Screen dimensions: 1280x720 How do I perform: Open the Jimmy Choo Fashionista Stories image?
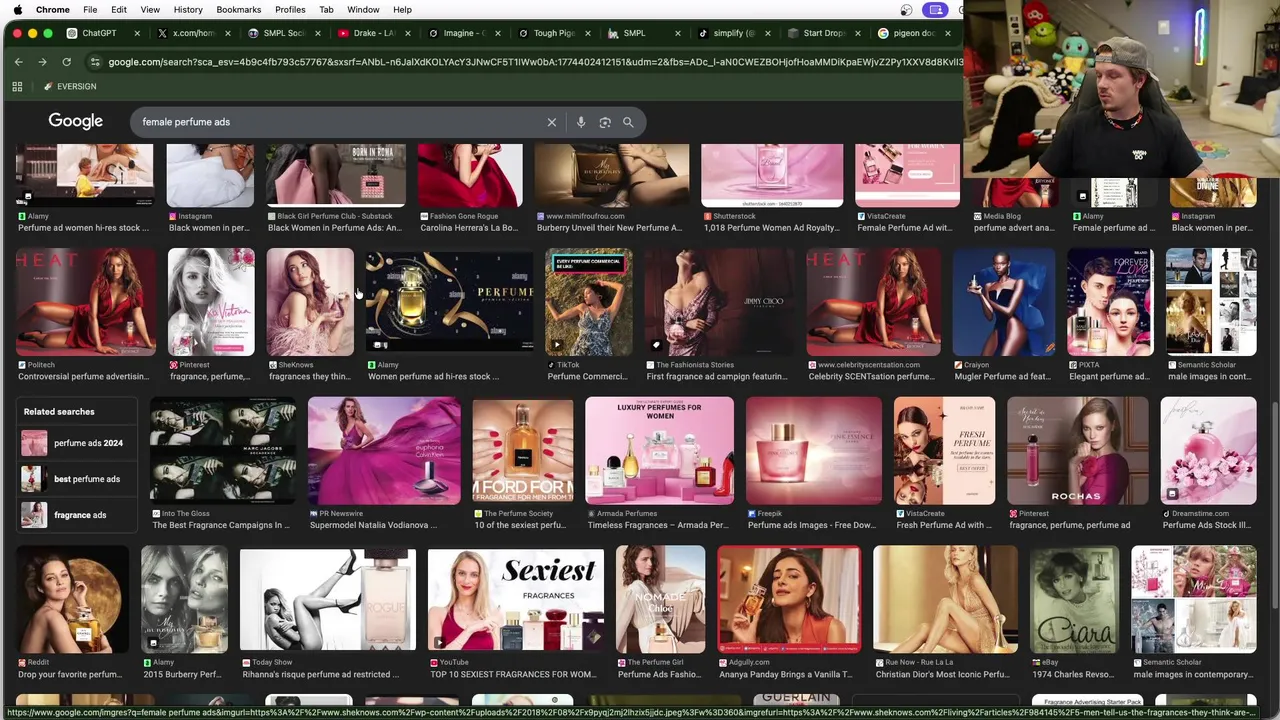(x=720, y=302)
